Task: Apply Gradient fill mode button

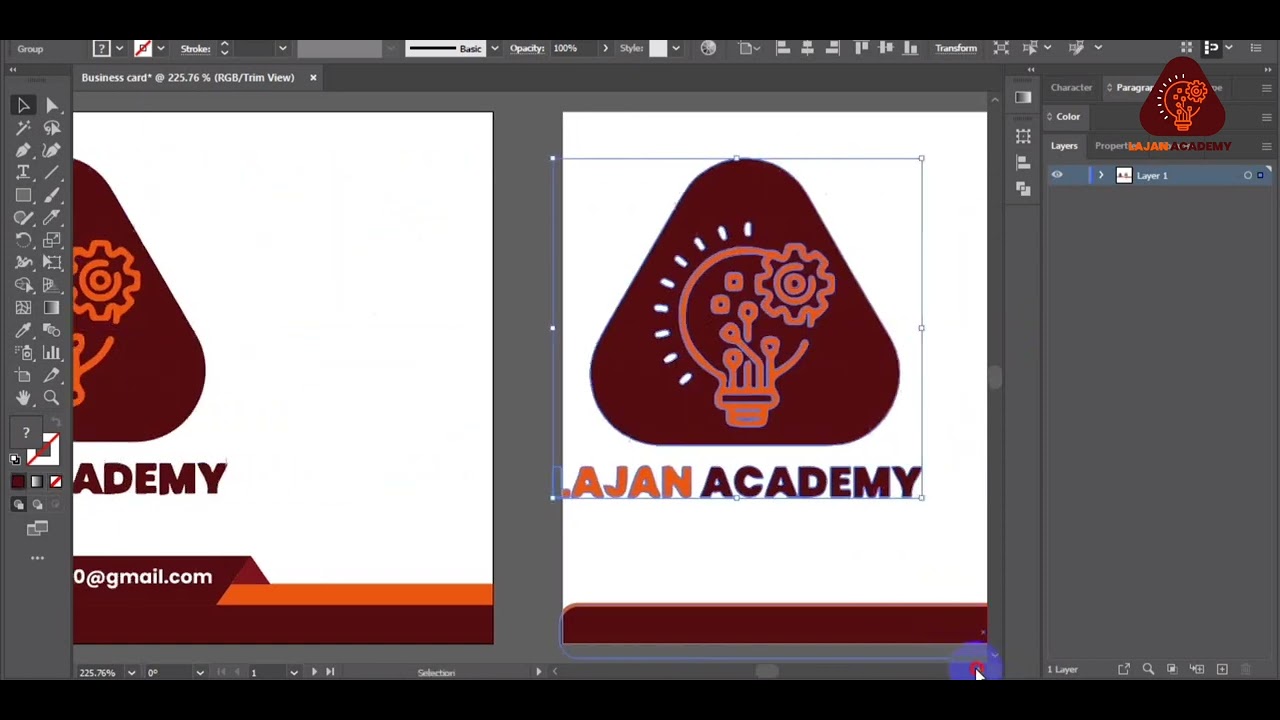Action: click(x=37, y=482)
